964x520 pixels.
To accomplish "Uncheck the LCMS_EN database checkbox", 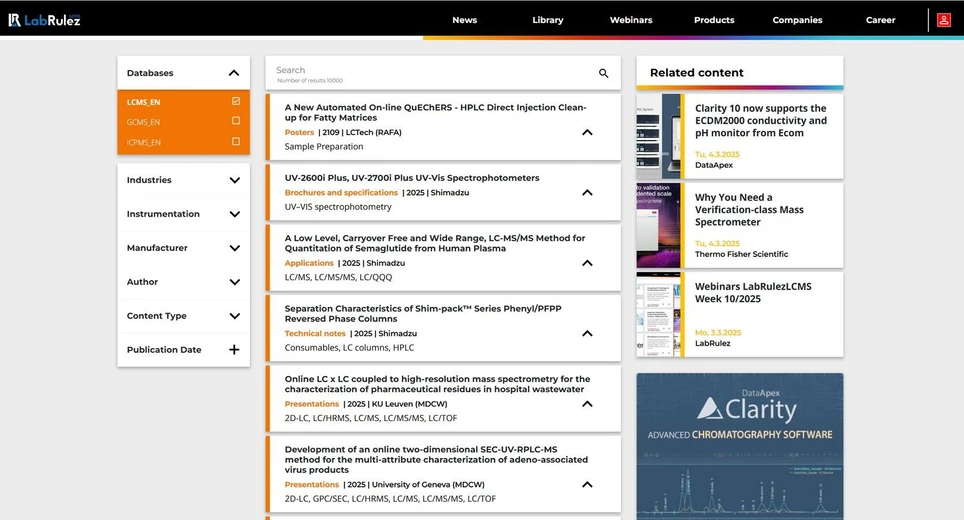I will pos(236,102).
